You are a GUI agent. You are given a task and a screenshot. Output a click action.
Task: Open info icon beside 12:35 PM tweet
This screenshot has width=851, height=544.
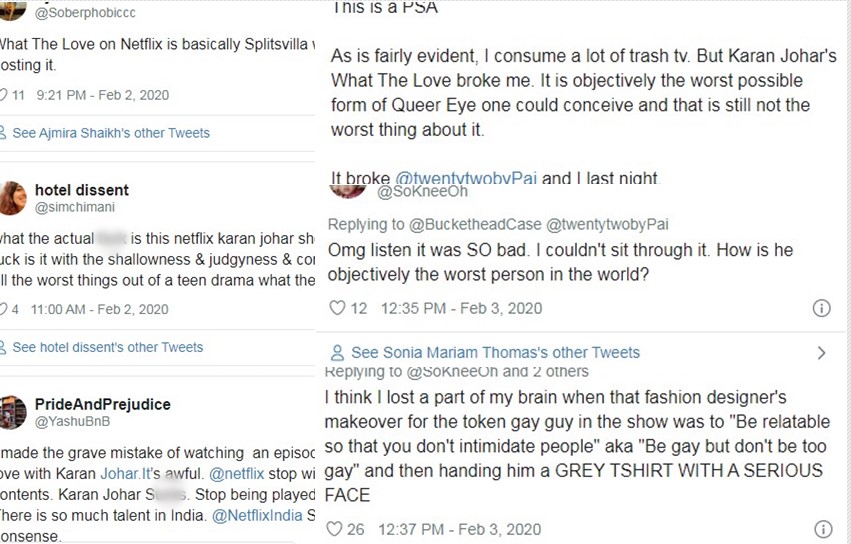pyautogui.click(x=821, y=308)
